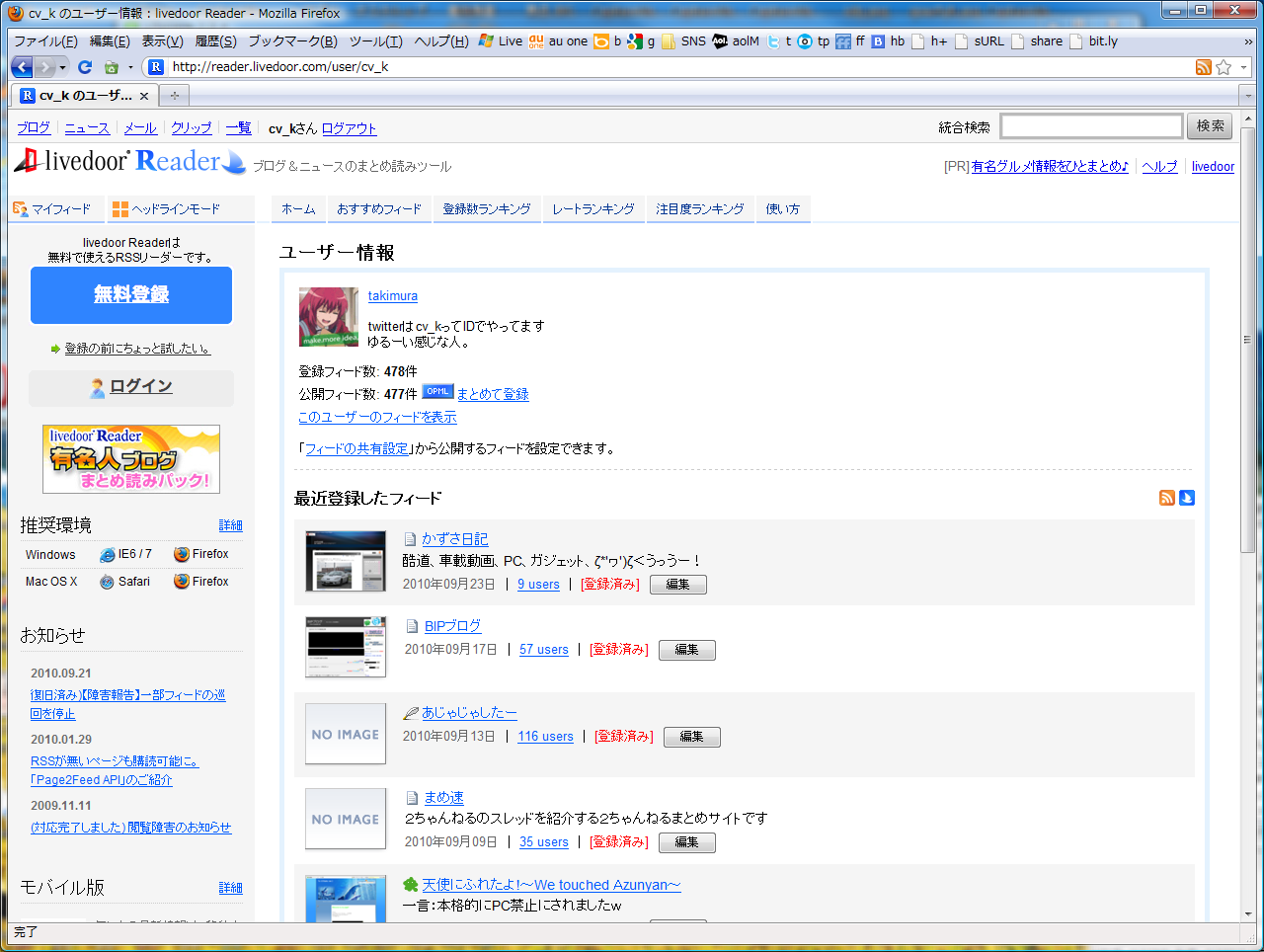Open the ファイル(F) menu
This screenshot has width=1264, height=952.
45,41
